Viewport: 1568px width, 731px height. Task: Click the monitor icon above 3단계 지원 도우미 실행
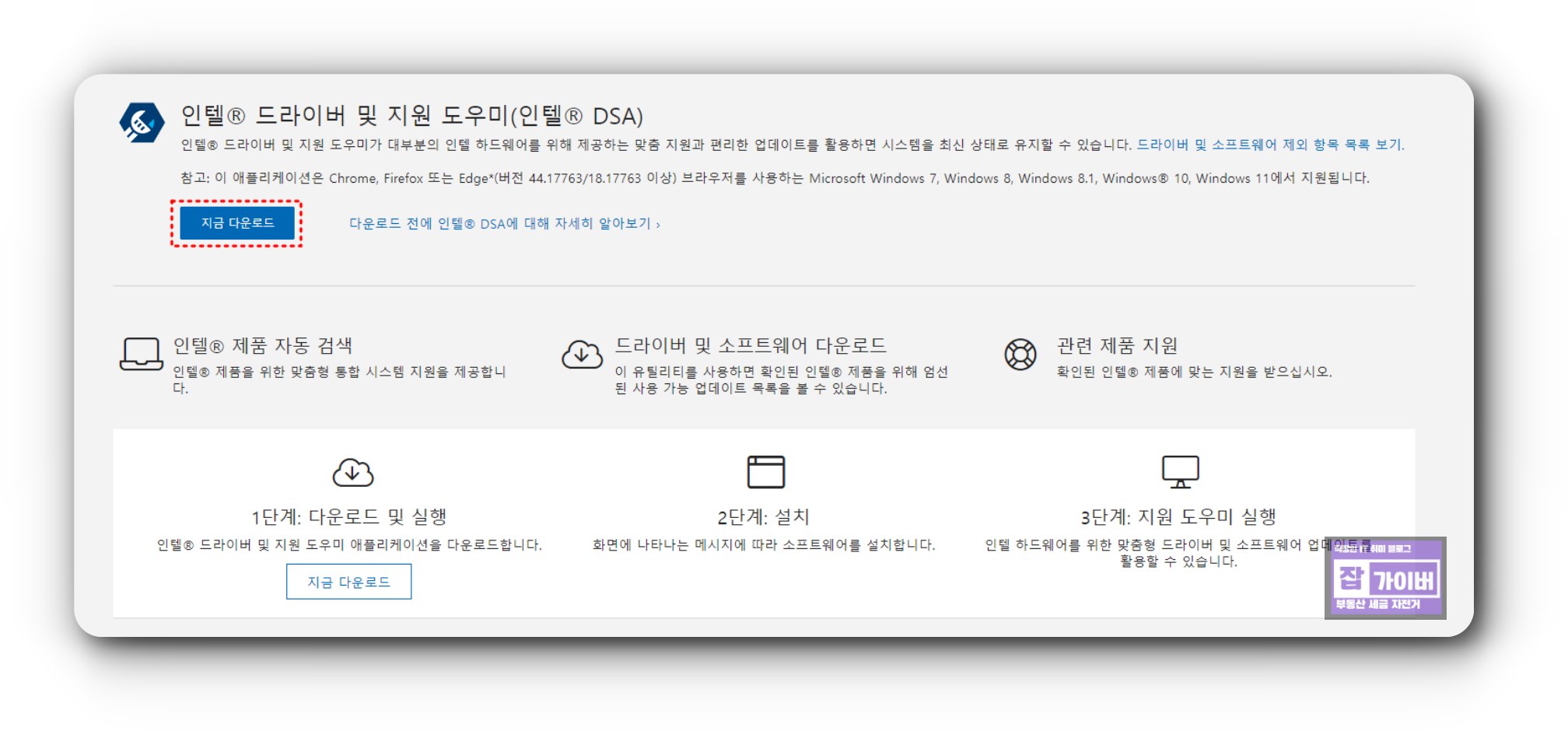tap(1180, 471)
